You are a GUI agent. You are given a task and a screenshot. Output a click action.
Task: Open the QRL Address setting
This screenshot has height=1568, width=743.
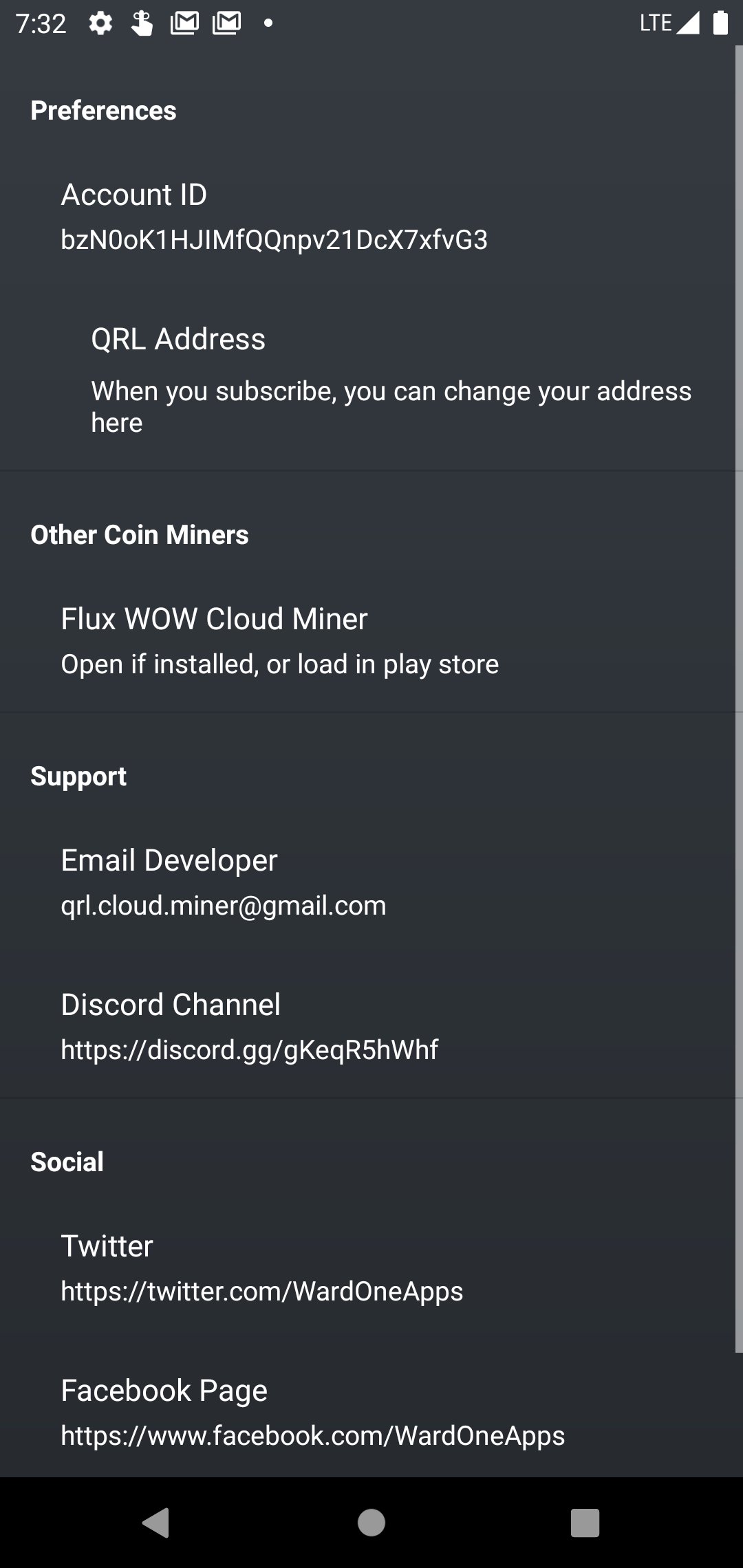391,378
